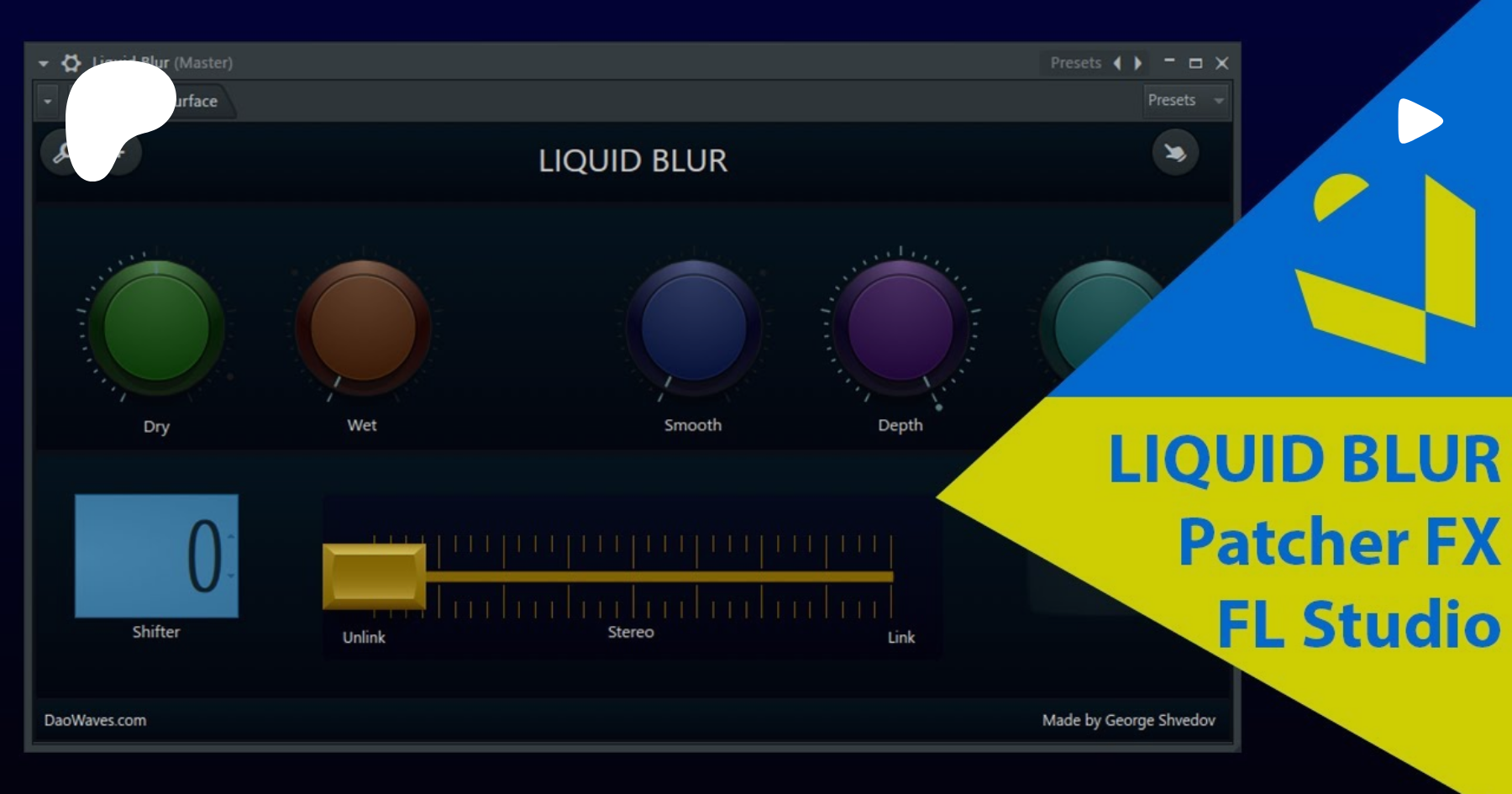This screenshot has height=794, width=1512.
Task: Click the round randomize button top right
Action: click(1175, 153)
